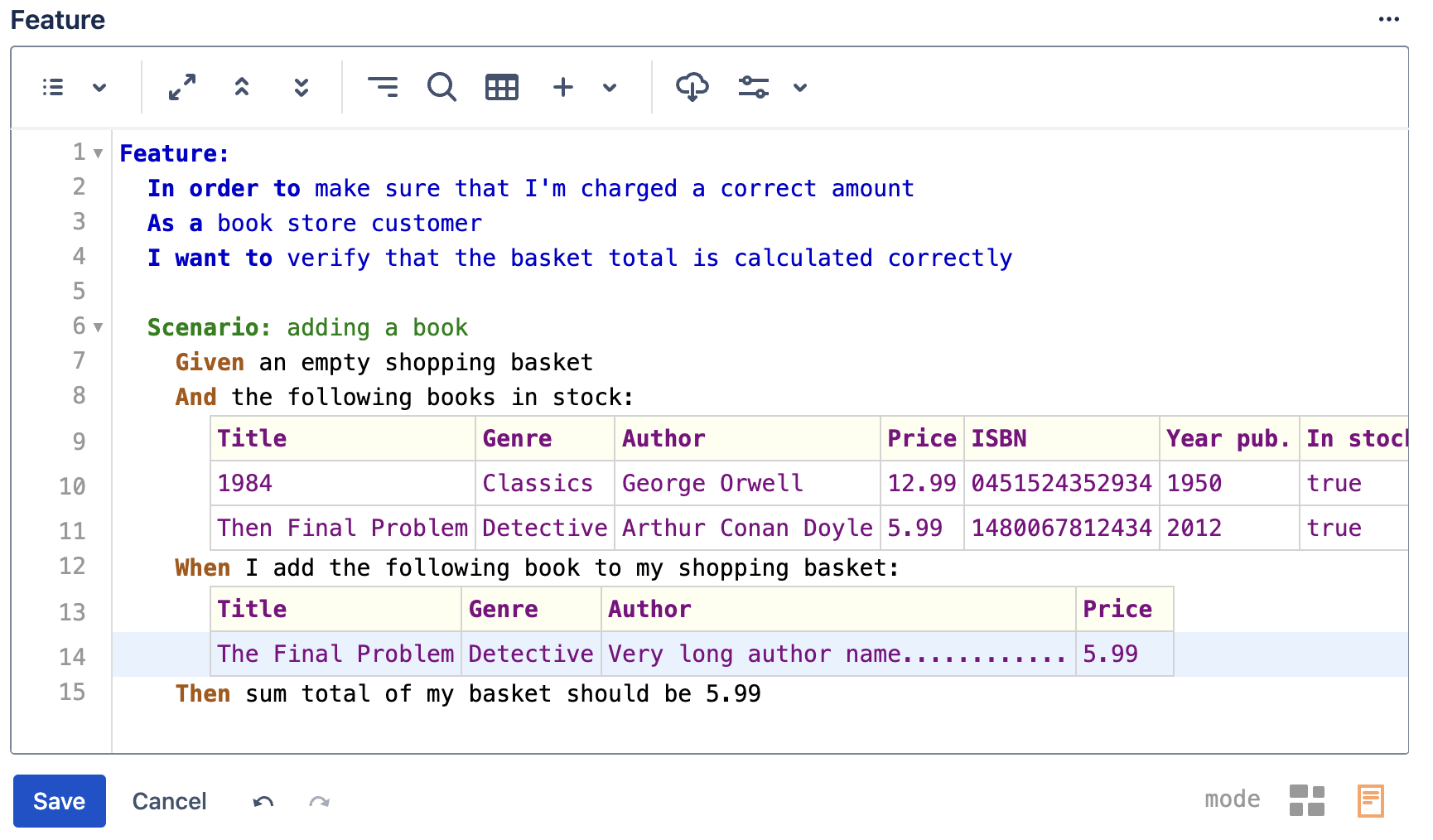The width and height of the screenshot is (1433, 840).
Task: Collapse all folds with double-up chevron
Action: (x=242, y=87)
